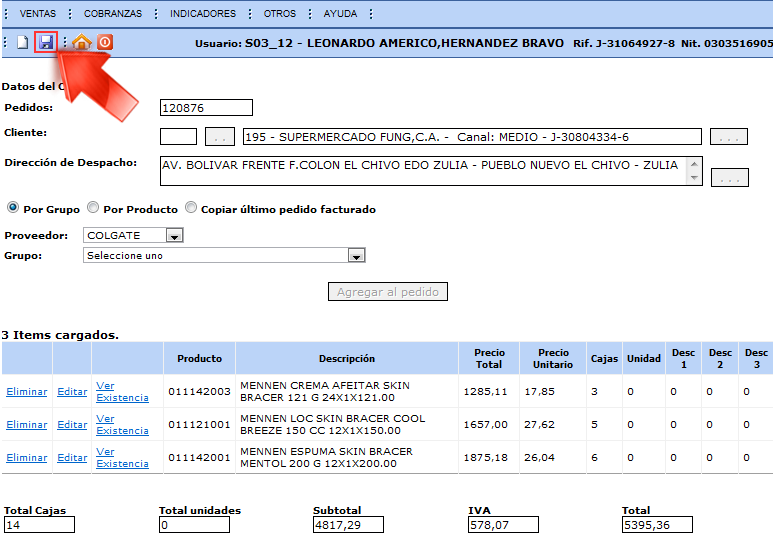Screen dimensions: 773x539
Task: Click the address box scroll up arrow
Action: point(694,164)
